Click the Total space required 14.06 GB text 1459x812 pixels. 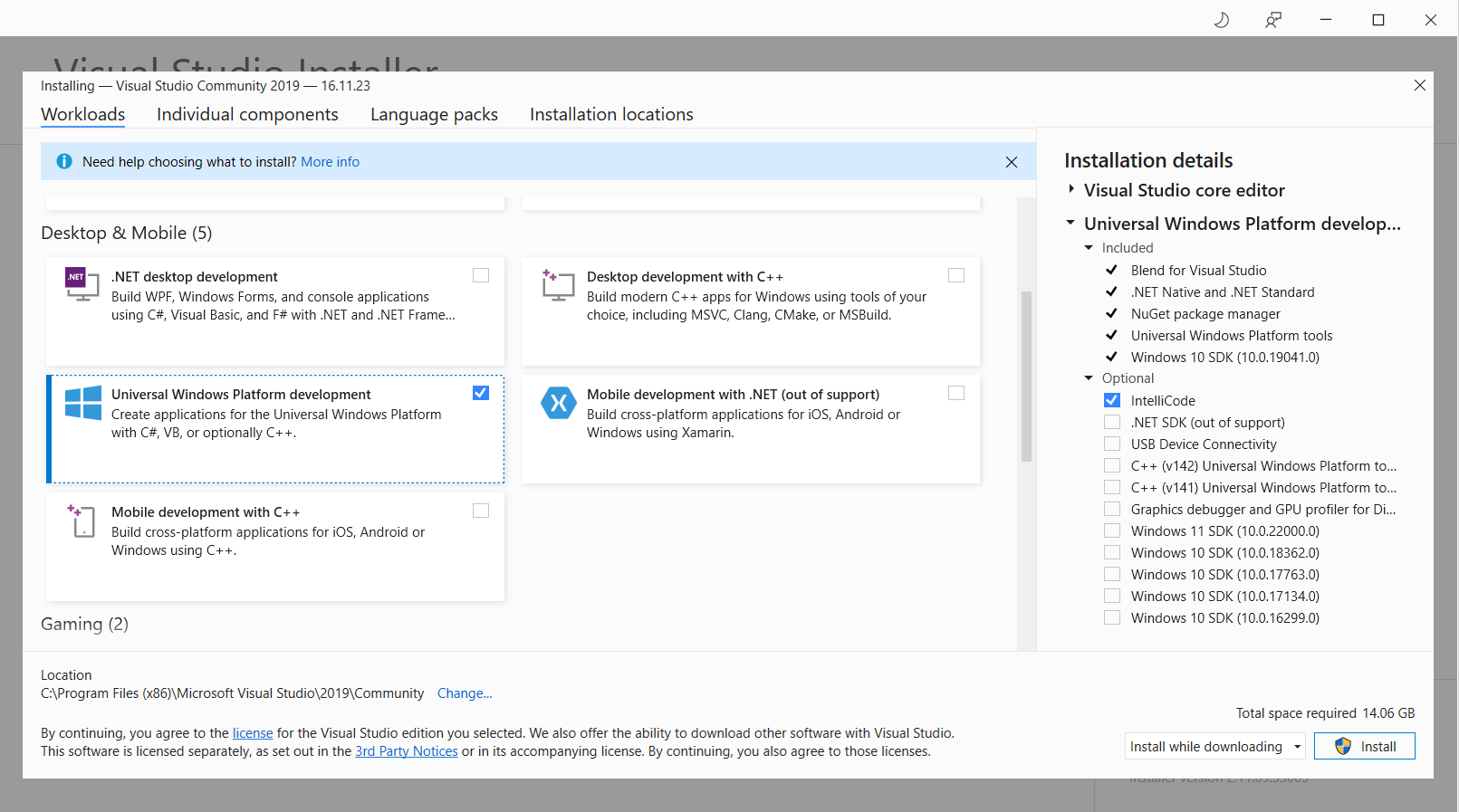(x=1325, y=713)
